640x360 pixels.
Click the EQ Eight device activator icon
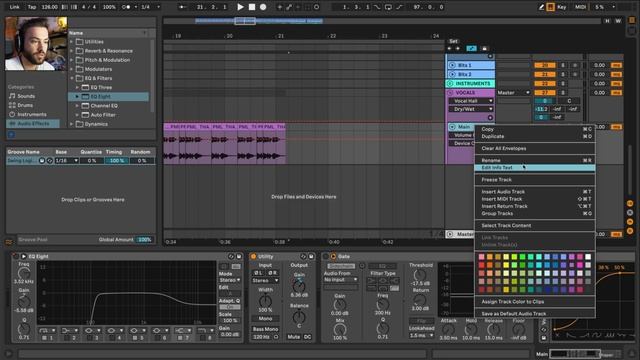[x=17, y=256]
